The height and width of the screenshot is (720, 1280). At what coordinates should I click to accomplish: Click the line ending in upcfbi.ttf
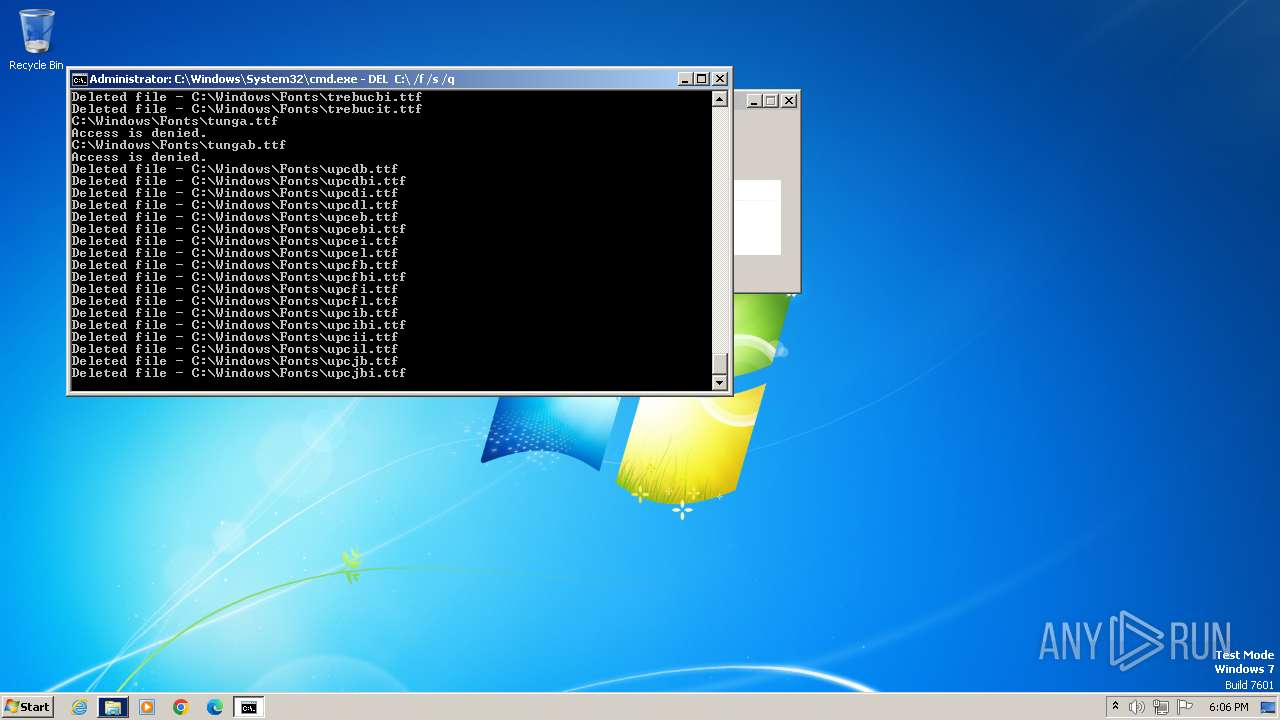click(x=239, y=277)
